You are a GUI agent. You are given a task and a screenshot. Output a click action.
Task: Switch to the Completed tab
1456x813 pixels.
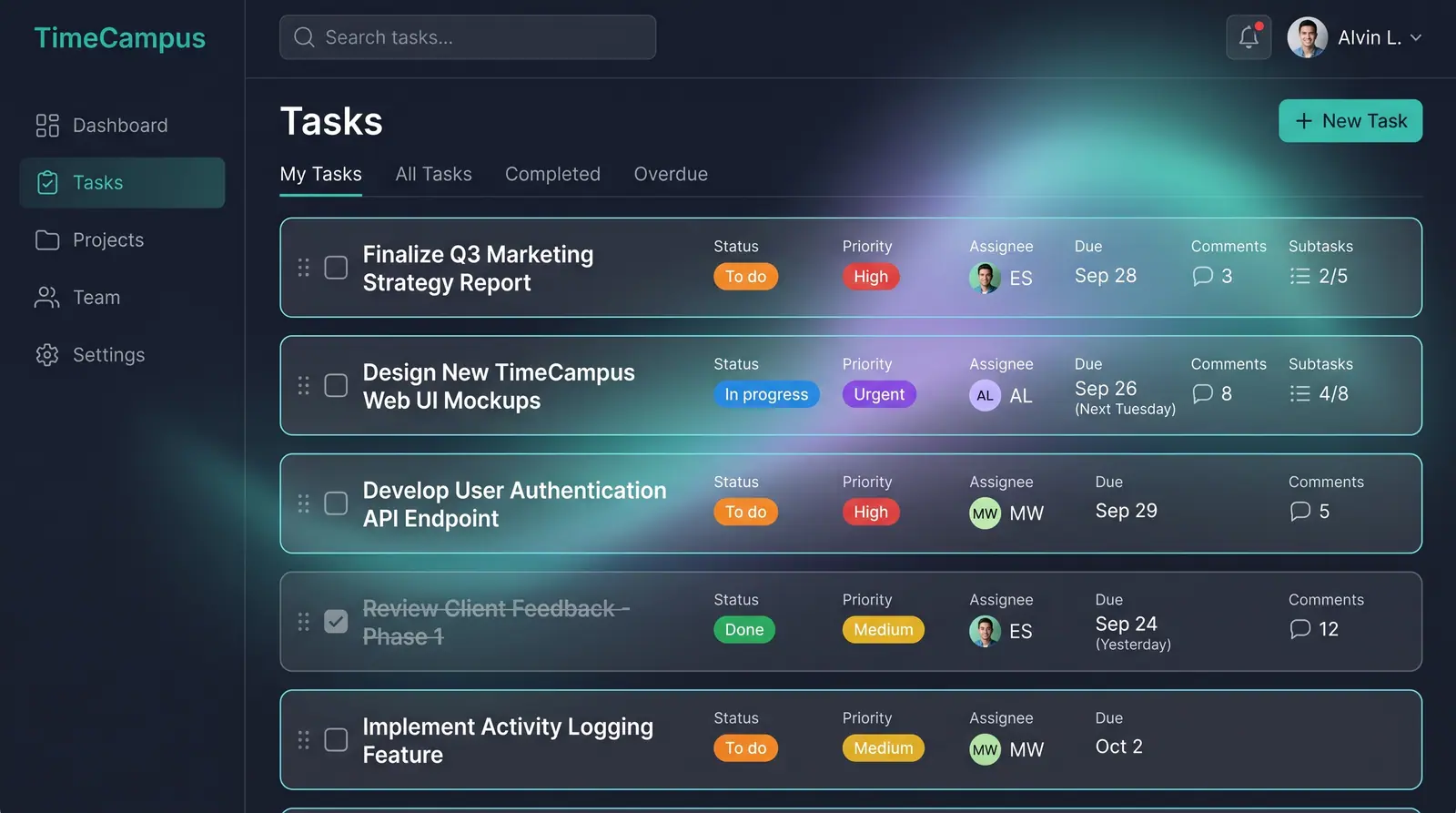click(x=552, y=174)
